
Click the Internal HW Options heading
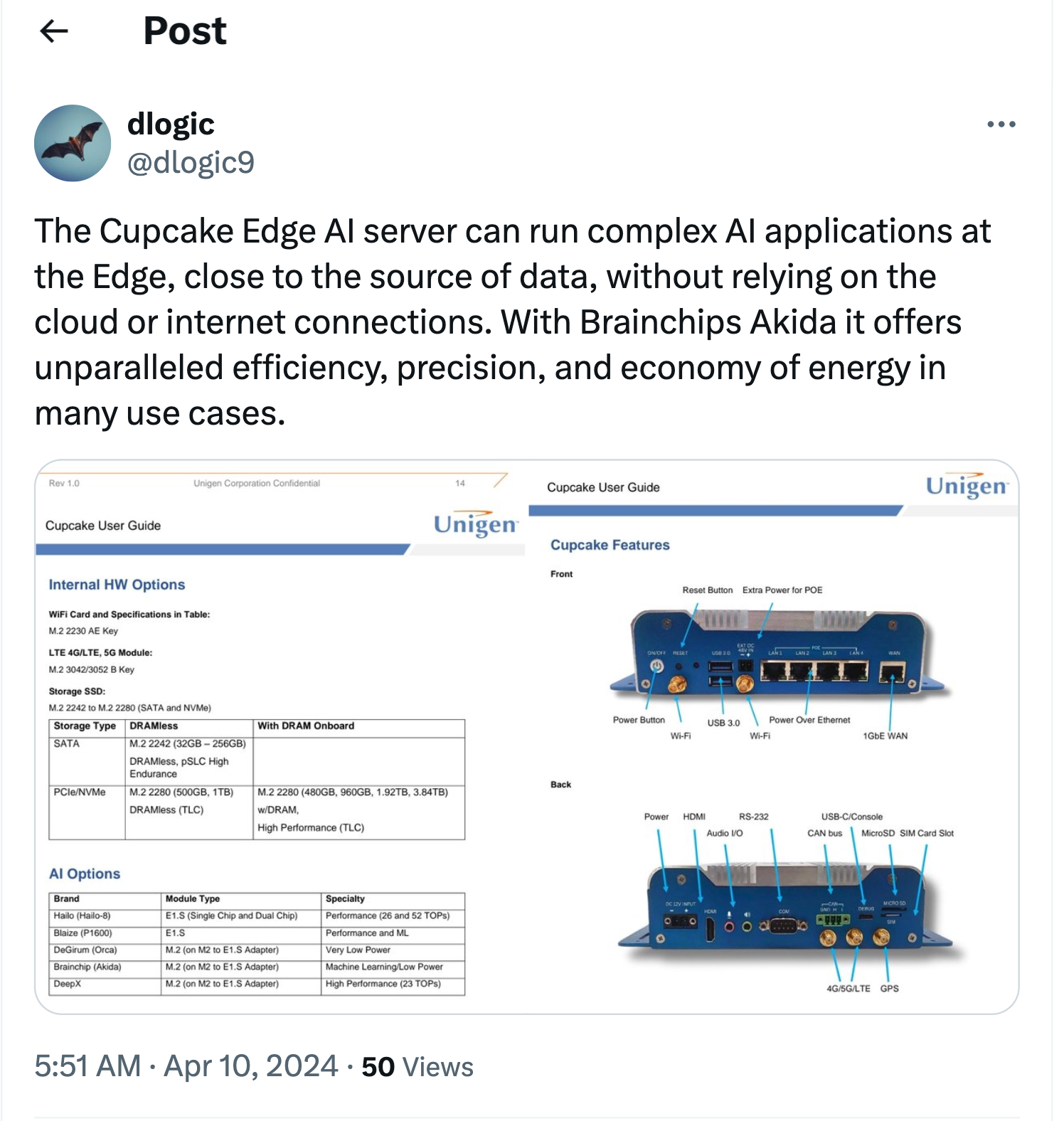click(x=117, y=585)
